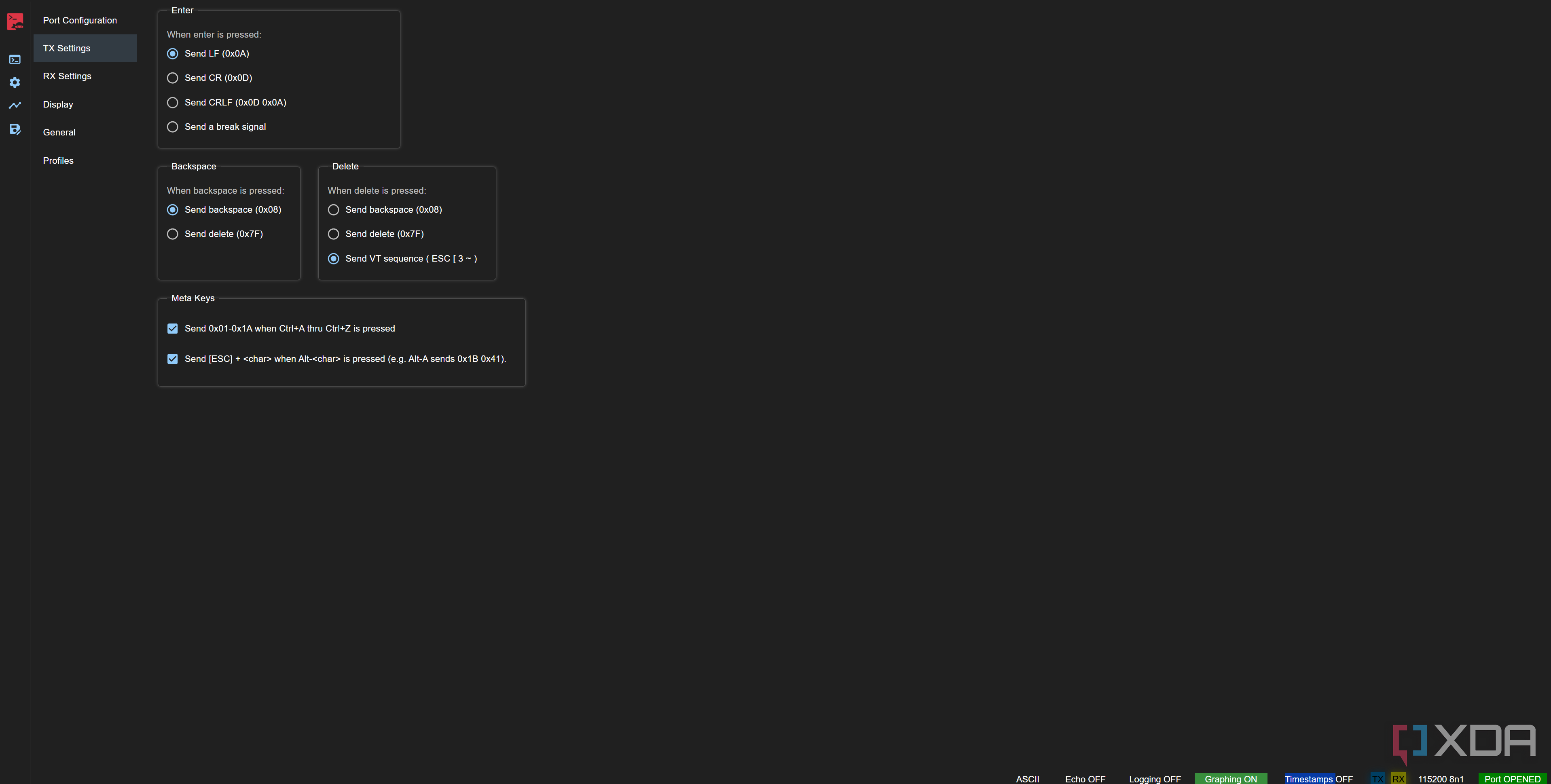Screen dimensions: 1551x784
Task: Toggle Send [ESC] + char Alt checkbox
Action: point(172,359)
